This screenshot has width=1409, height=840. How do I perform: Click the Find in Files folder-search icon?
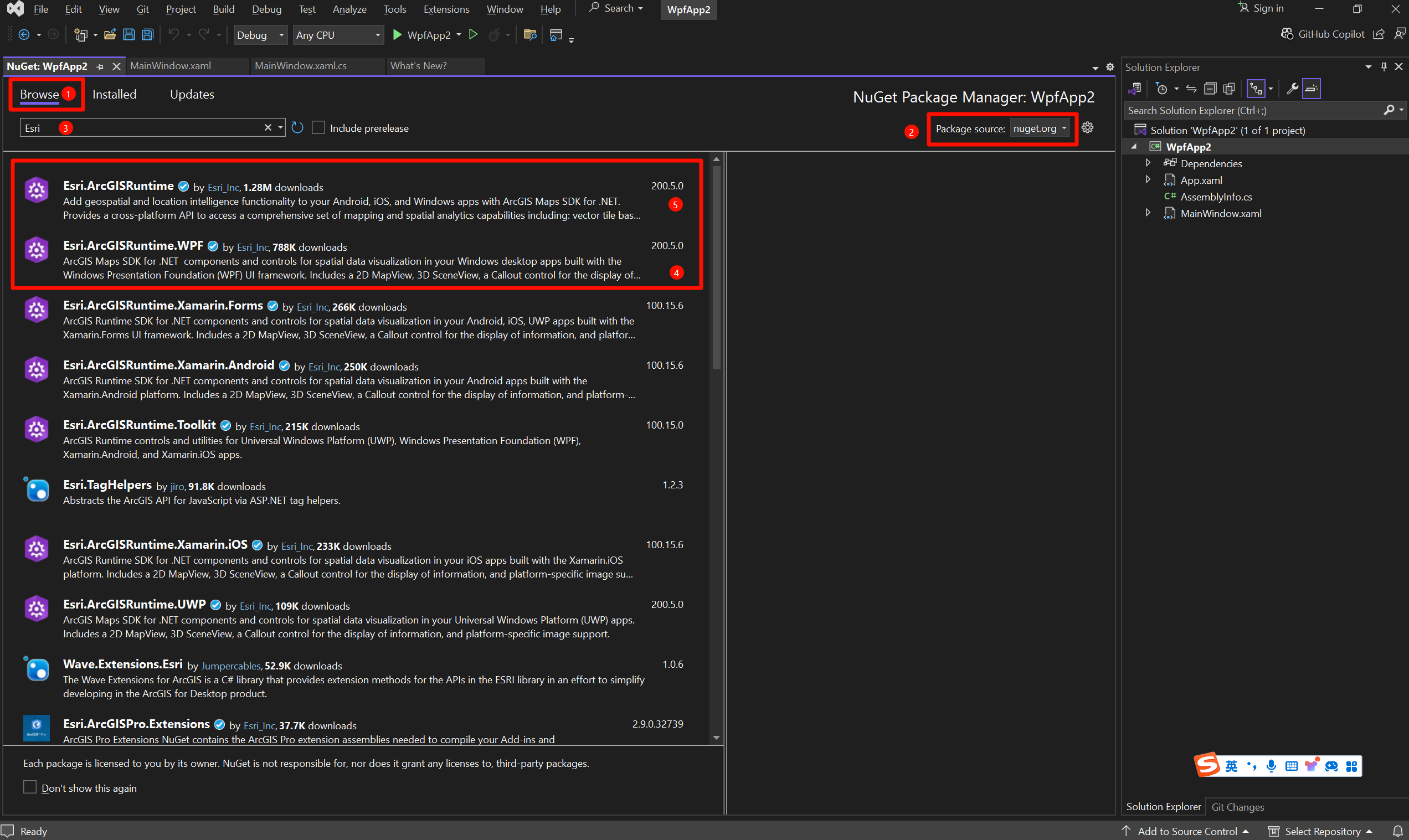point(530,34)
